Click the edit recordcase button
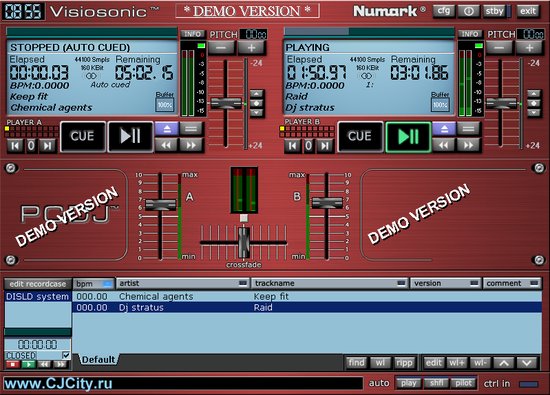 coord(38,284)
